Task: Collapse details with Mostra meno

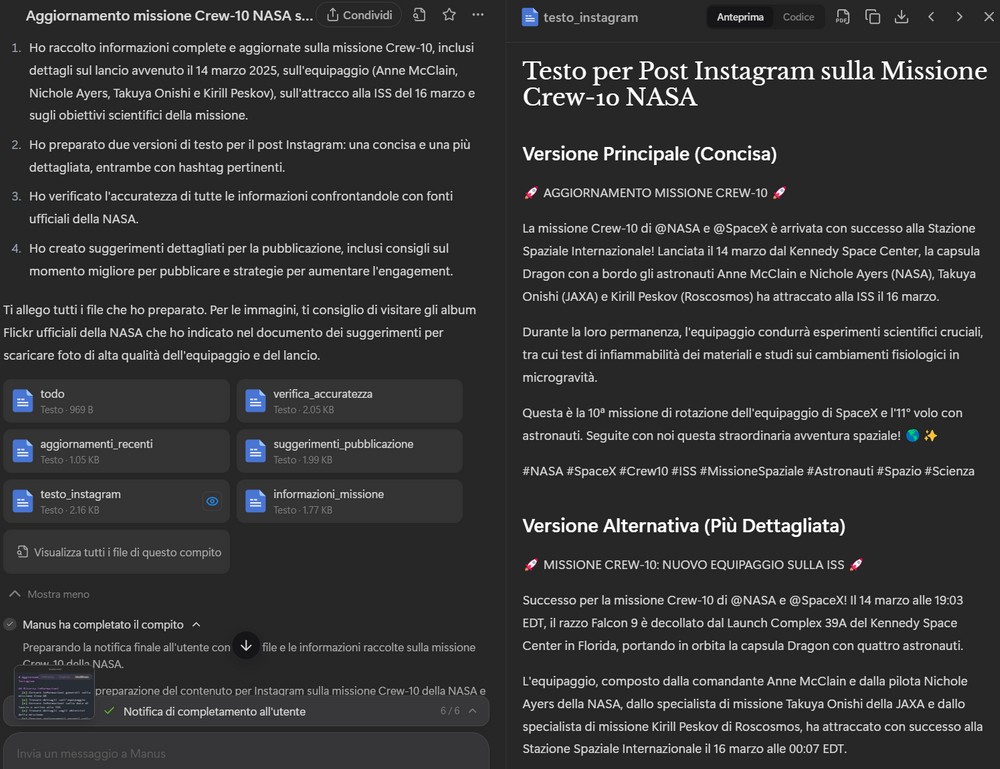Action: point(50,594)
